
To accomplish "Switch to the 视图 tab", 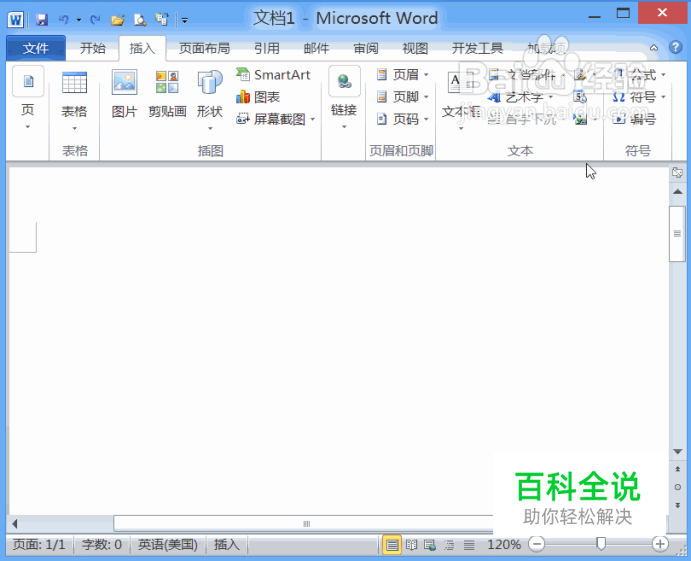I will click(415, 48).
